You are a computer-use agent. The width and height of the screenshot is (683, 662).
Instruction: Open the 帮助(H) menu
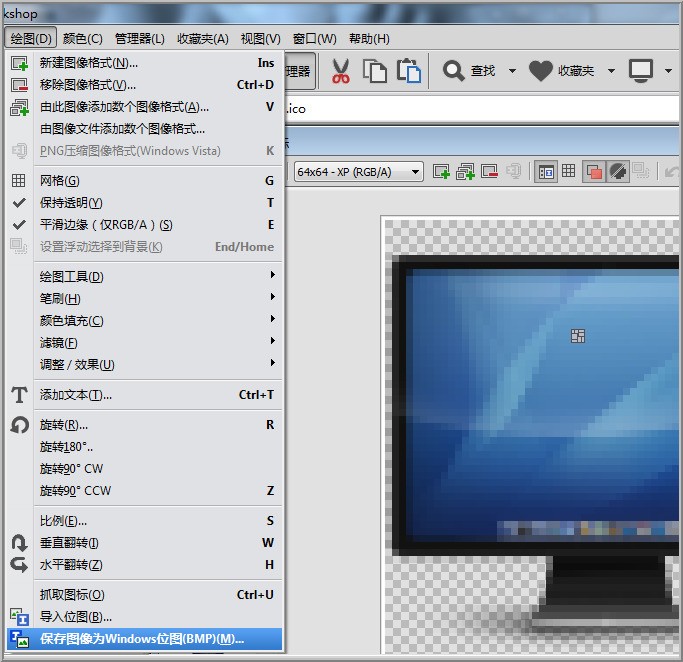pyautogui.click(x=369, y=38)
